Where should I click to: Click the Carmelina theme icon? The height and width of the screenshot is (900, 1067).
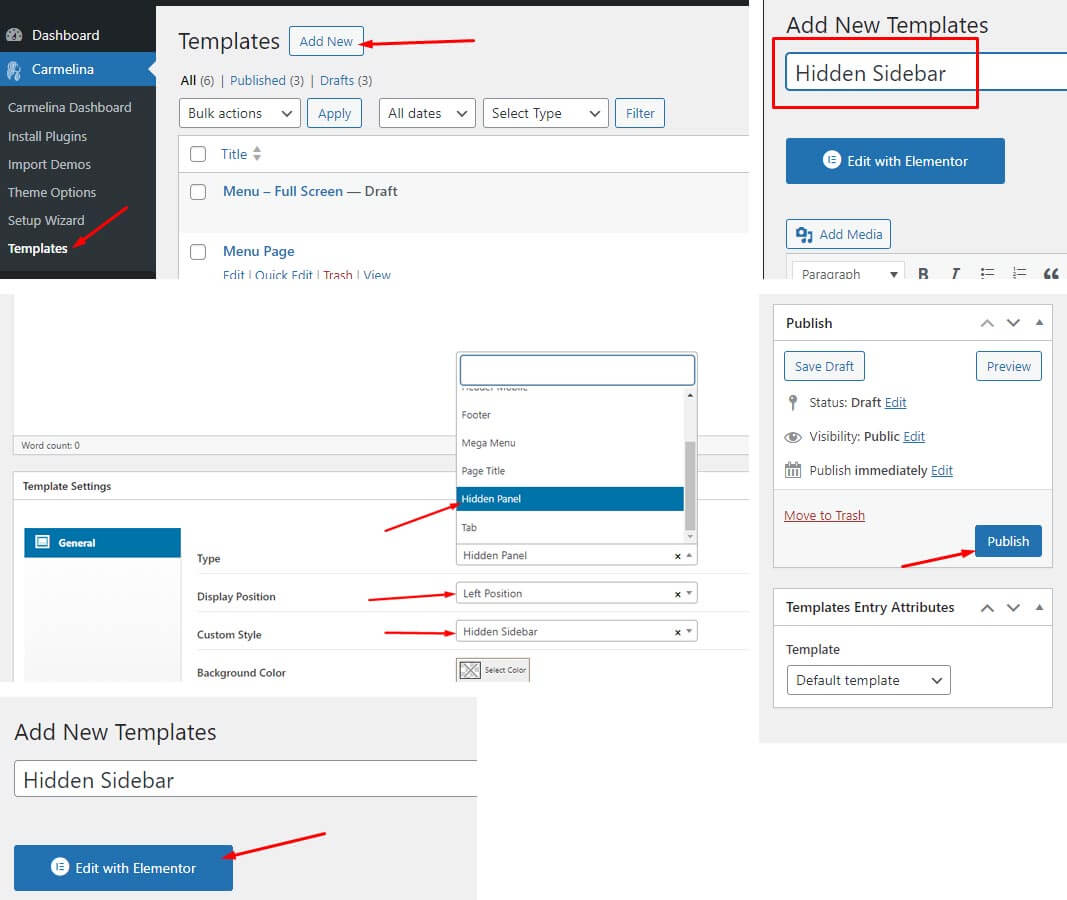(14, 69)
